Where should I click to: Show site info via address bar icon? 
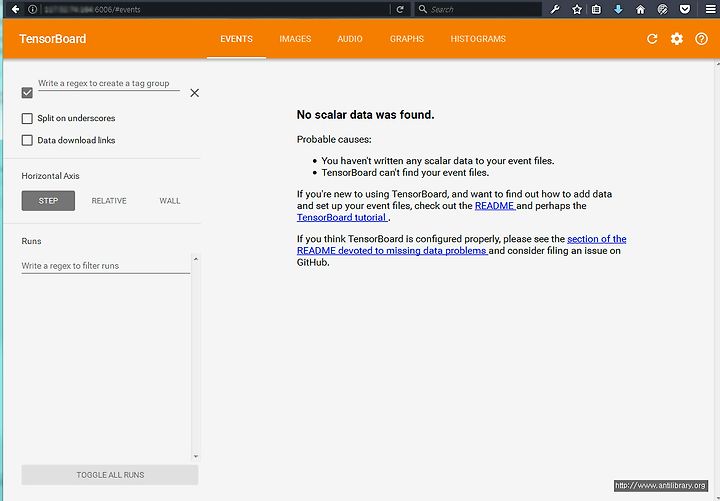click(32, 9)
